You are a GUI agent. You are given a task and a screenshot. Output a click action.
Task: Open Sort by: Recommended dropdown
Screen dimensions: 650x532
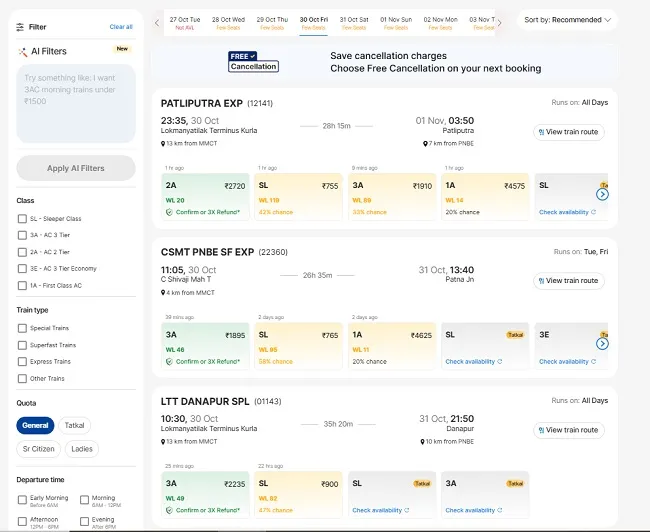[567, 20]
